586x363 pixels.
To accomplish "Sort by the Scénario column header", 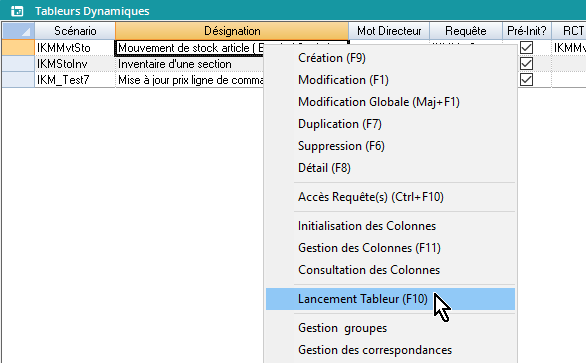I will point(75,31).
